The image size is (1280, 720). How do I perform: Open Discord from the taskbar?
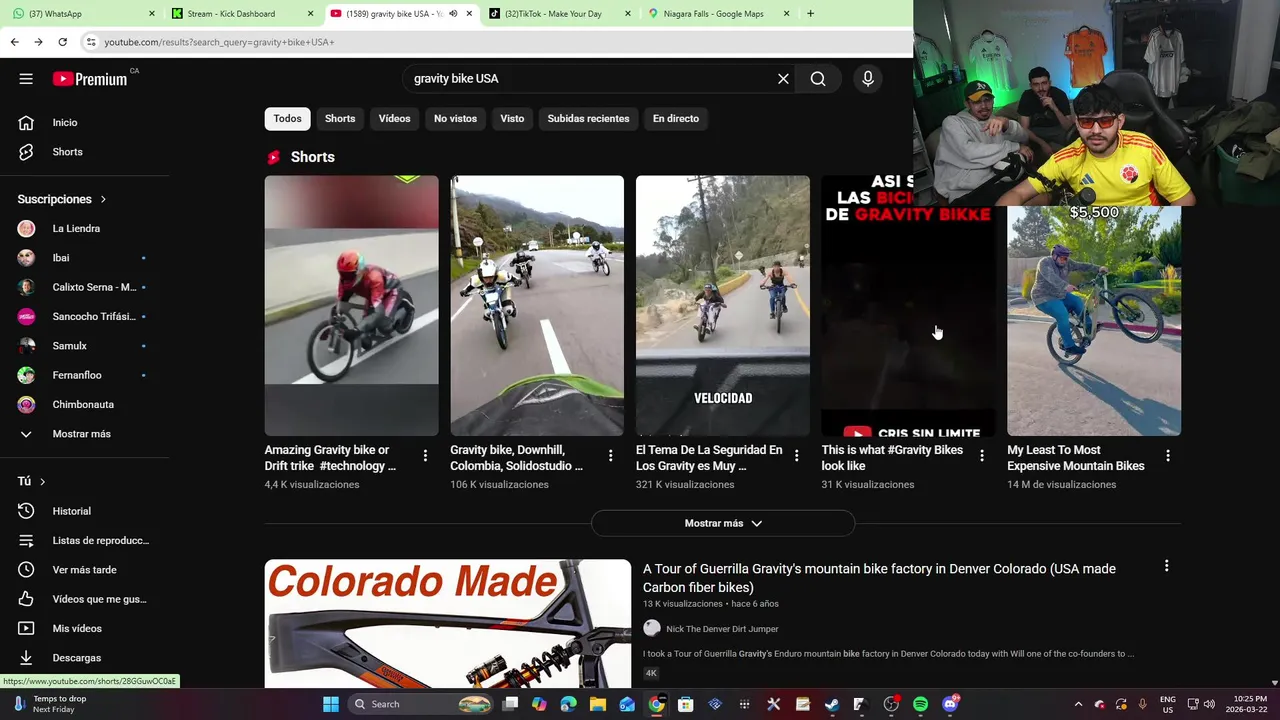pyautogui.click(x=950, y=704)
